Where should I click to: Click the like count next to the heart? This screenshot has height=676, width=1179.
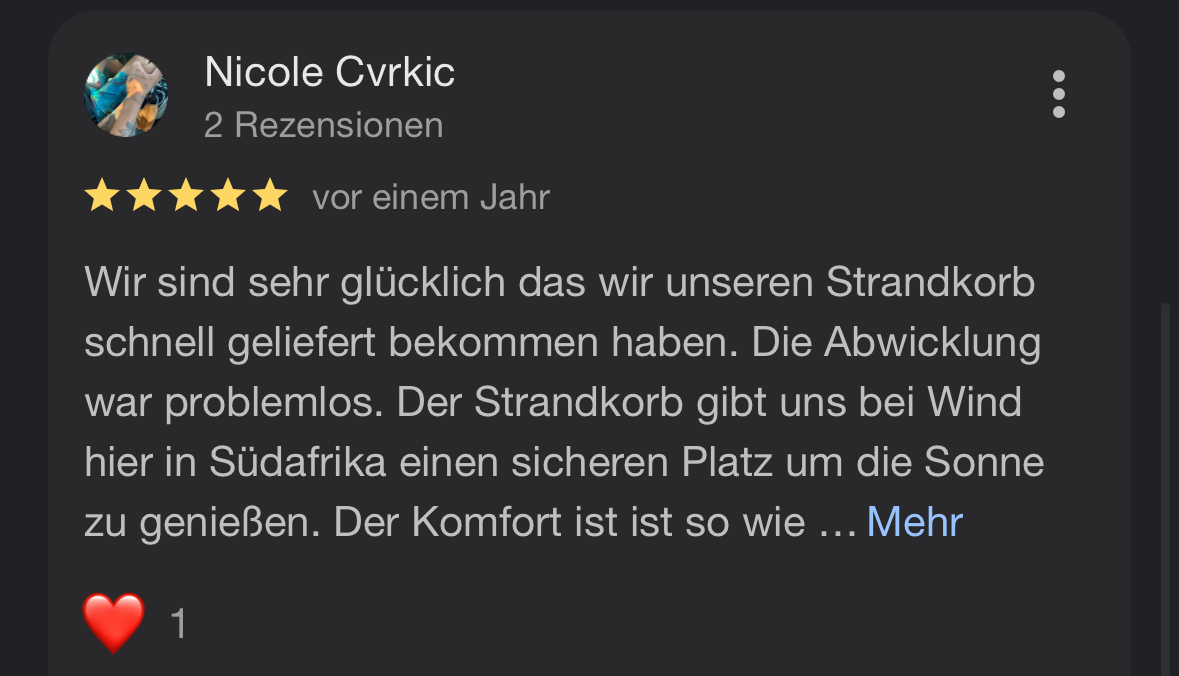pos(179,624)
